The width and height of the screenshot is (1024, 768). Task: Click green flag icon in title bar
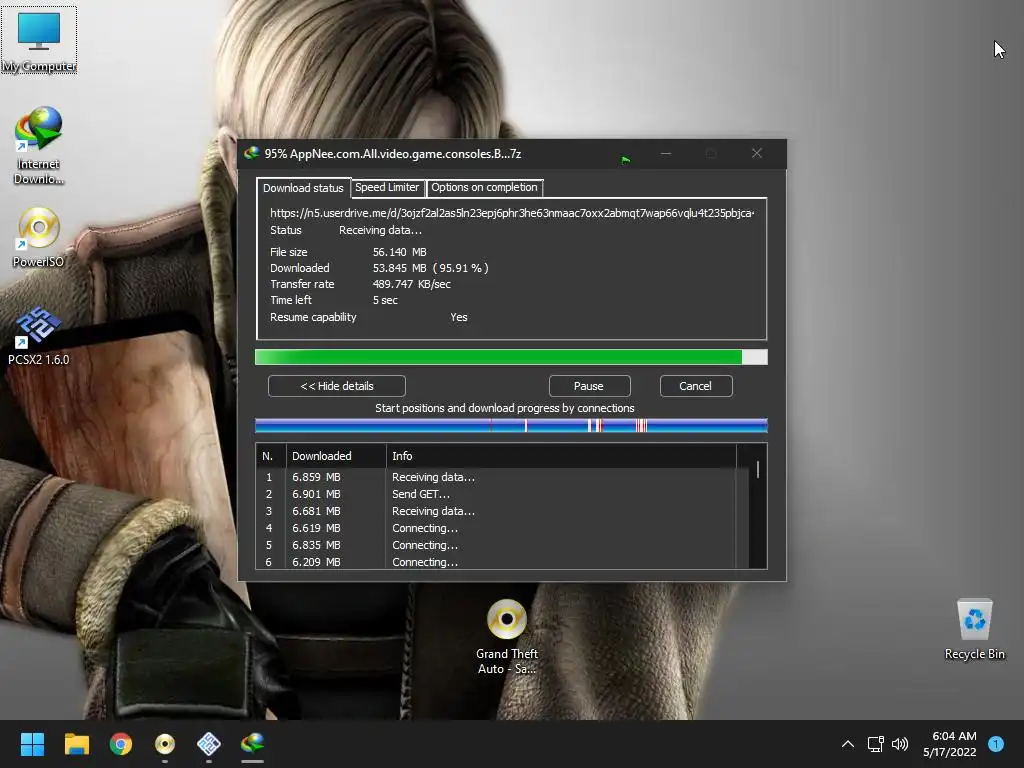click(626, 159)
